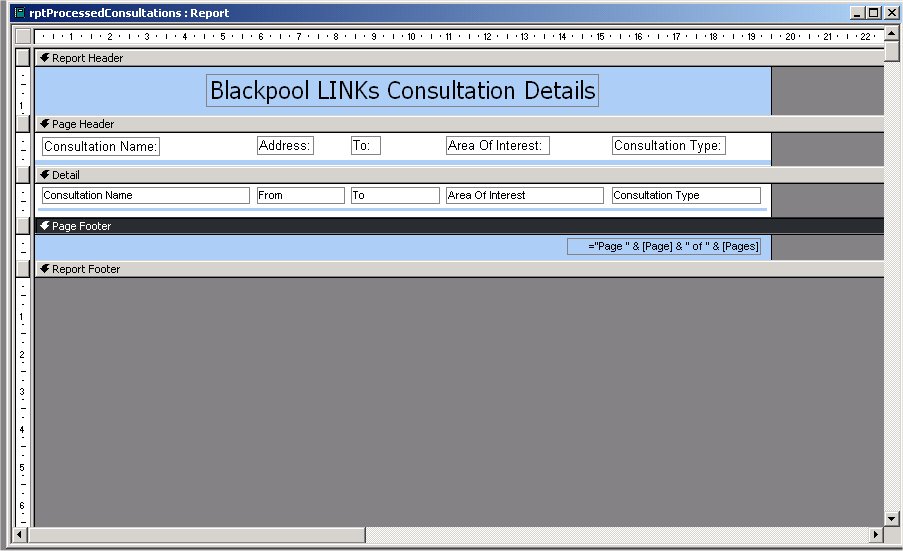
Task: Click the Report Footer section selector box
Action: click(23, 269)
